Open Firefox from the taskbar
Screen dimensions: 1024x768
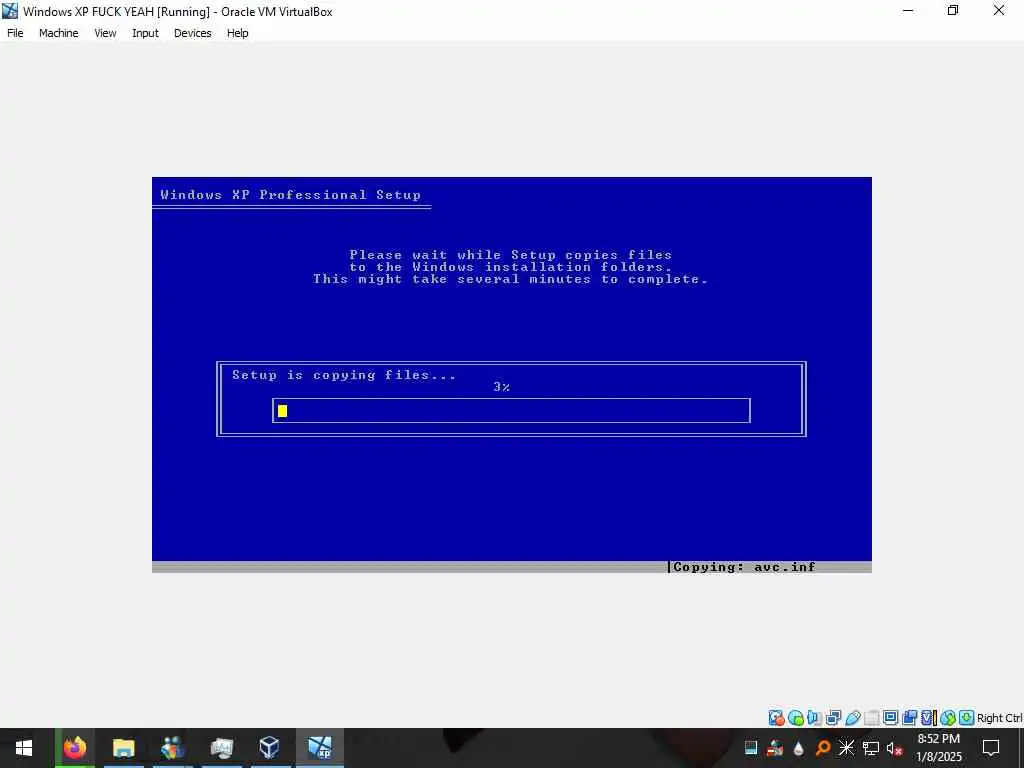pyautogui.click(x=74, y=748)
